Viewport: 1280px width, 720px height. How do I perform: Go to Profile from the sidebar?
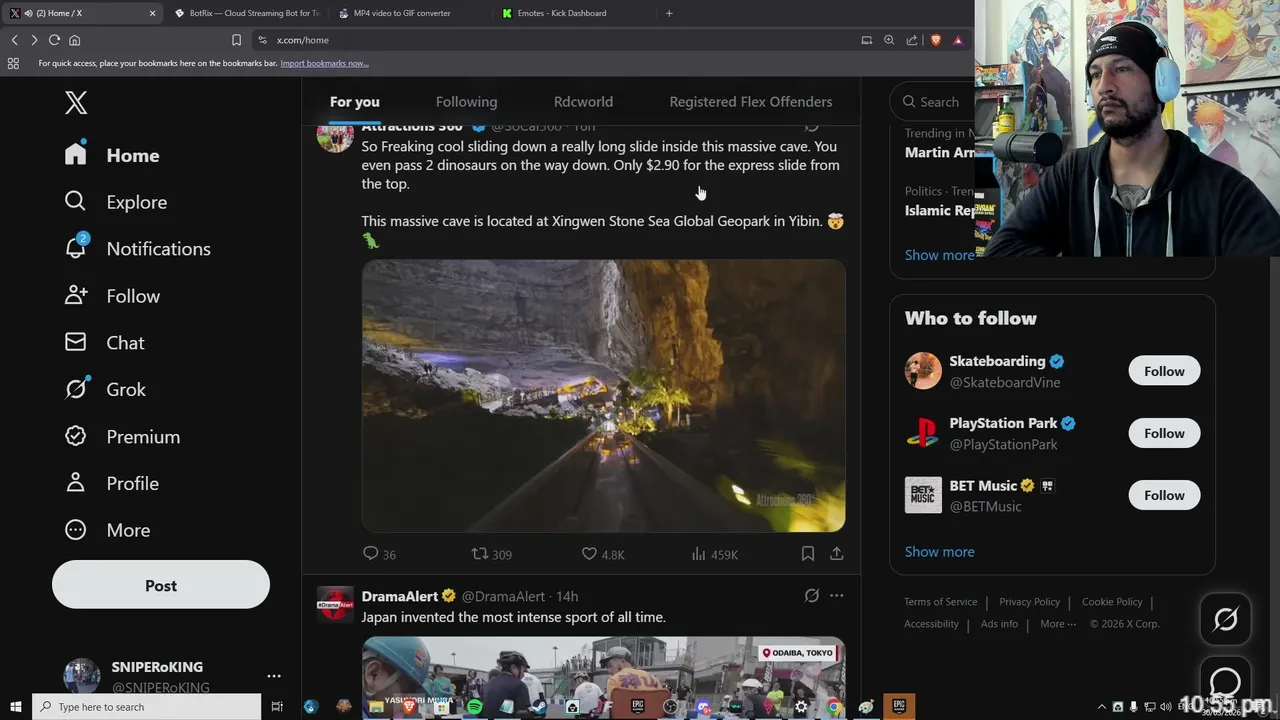coord(112,483)
